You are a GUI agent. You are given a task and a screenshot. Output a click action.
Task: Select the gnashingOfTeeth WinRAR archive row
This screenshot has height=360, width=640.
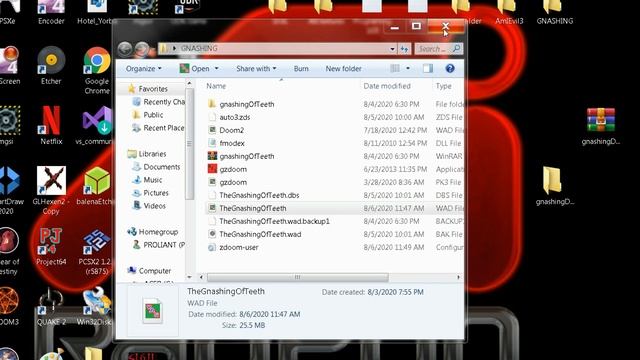[335, 156]
